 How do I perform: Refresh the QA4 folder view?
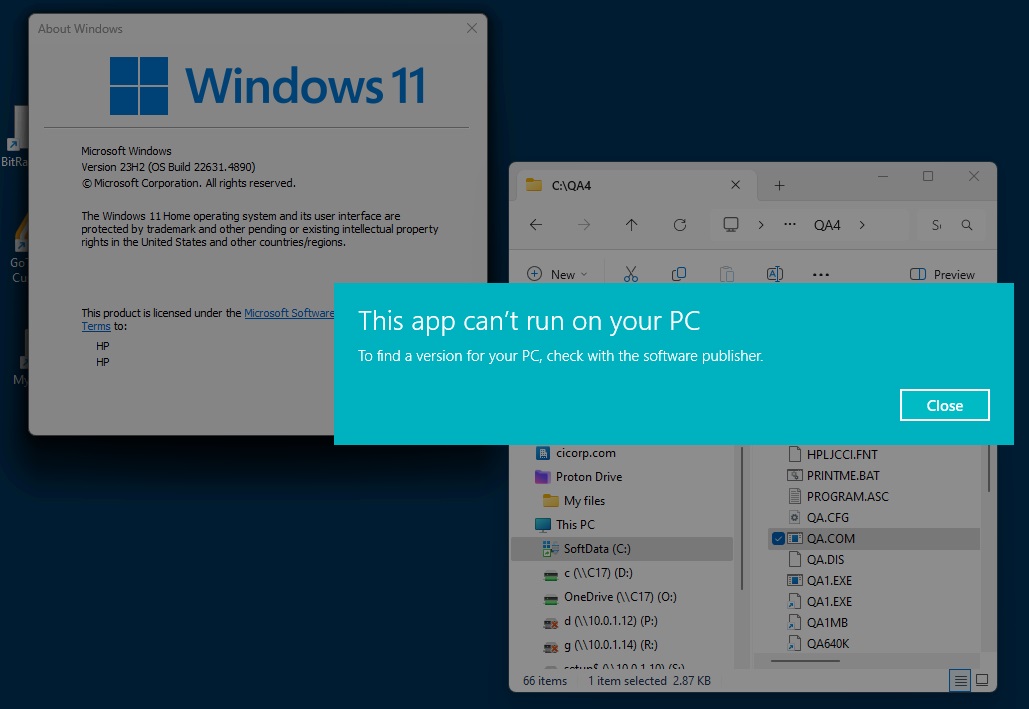point(680,225)
